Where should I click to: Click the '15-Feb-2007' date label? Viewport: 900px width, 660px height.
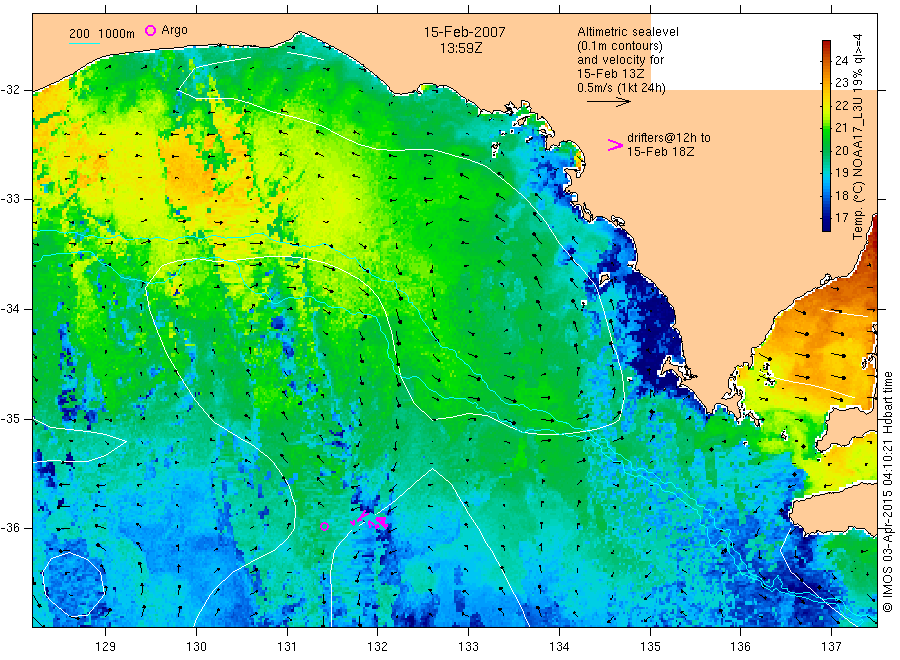point(464,32)
